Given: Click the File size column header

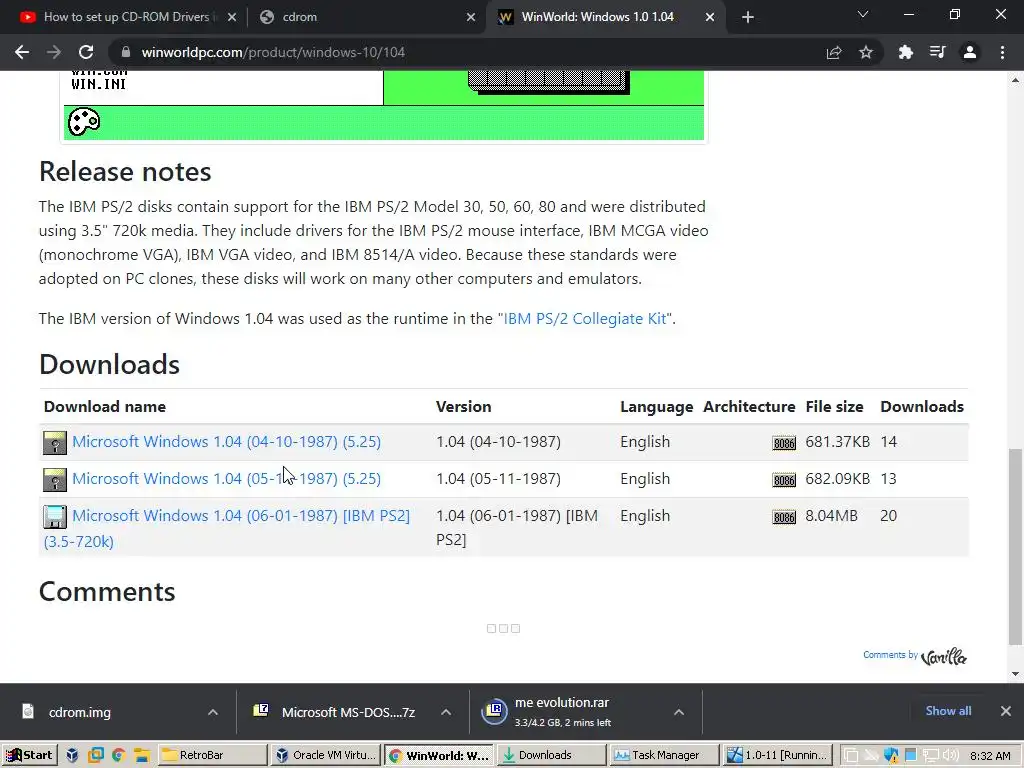Looking at the screenshot, I should point(834,407).
